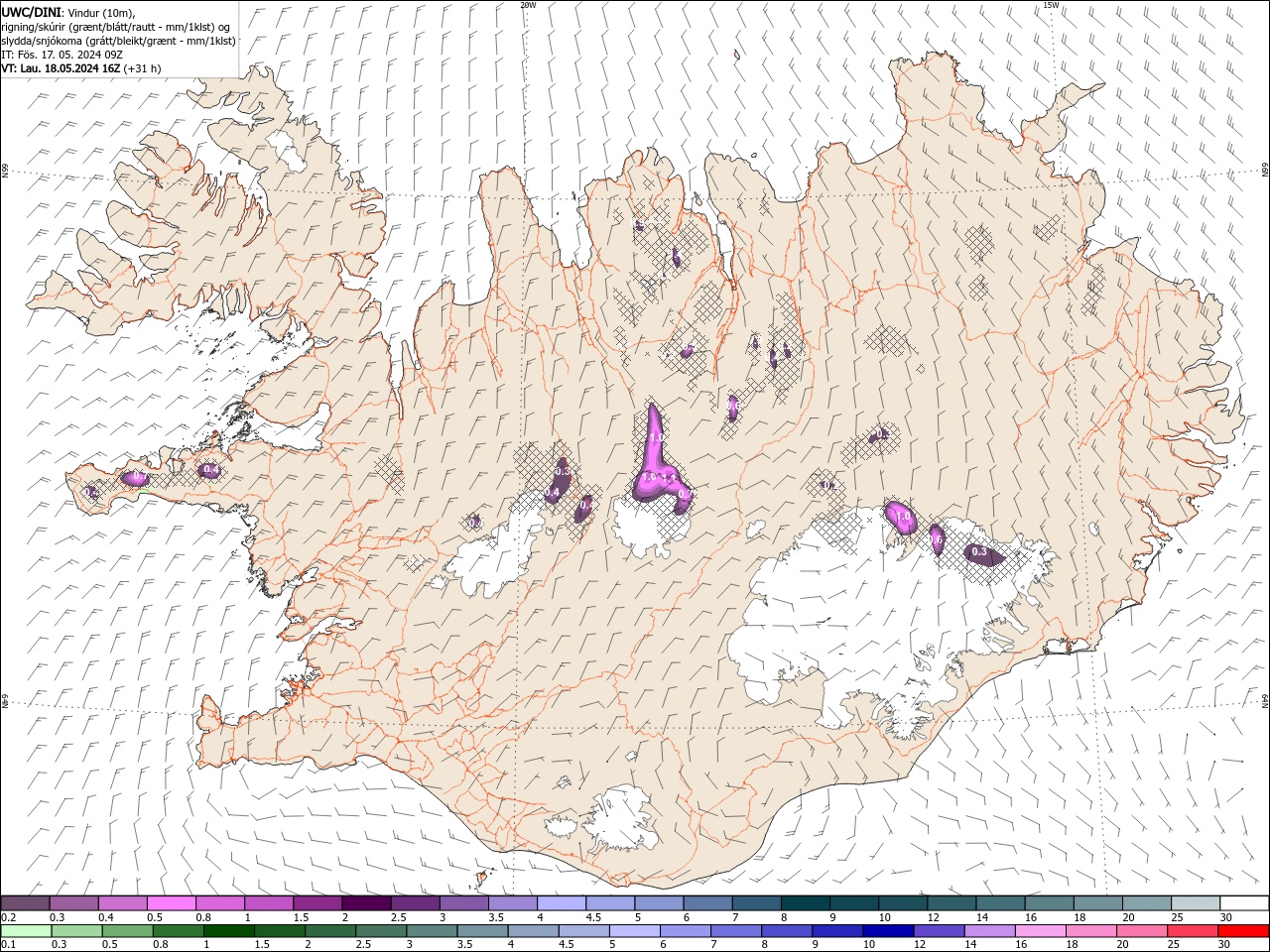Viewport: 1270px width, 952px height.
Task: Select the crimson 25 rain legend swatch
Action: point(1192,931)
